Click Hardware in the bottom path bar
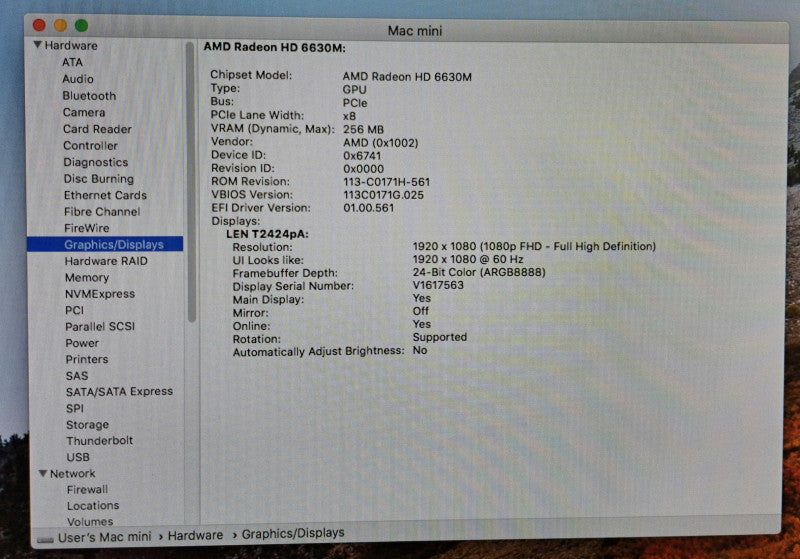 tap(195, 535)
